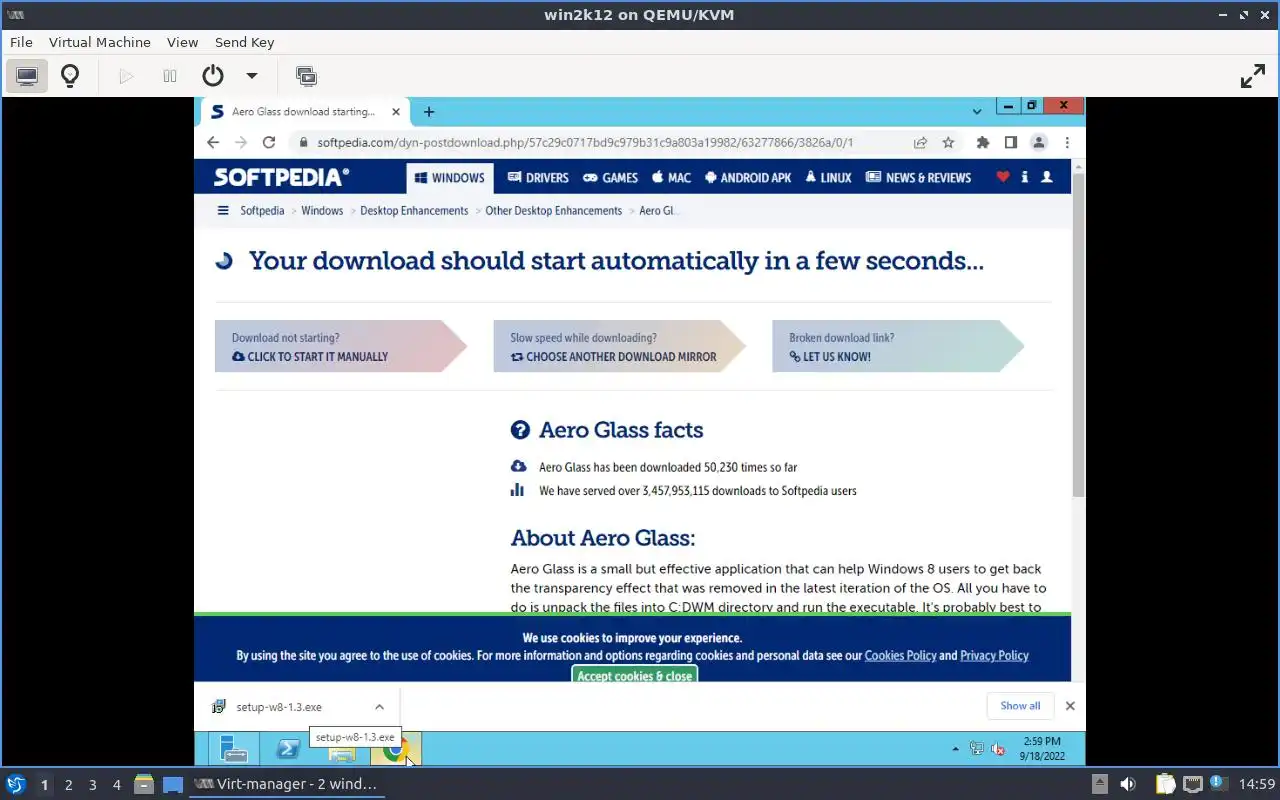The image size is (1280, 800).
Task: Click the Softpedia info icon
Action: pos(1025,177)
